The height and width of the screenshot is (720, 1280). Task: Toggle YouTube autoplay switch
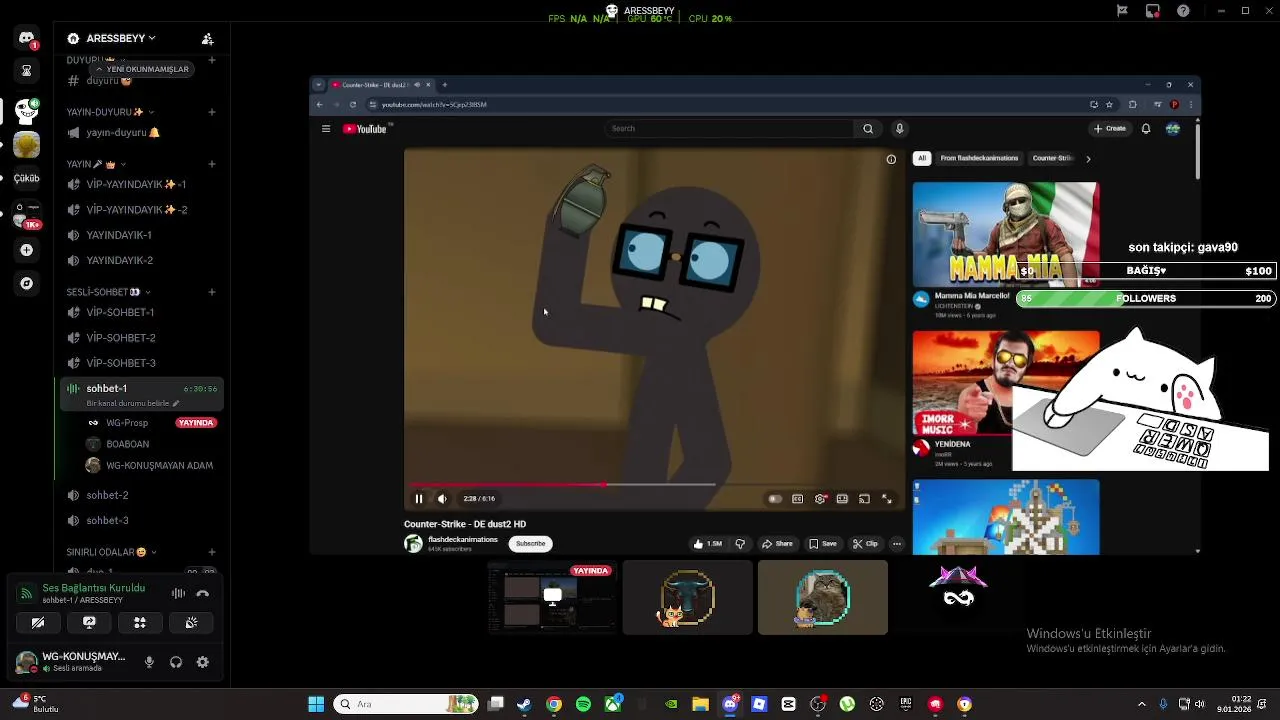[774, 499]
